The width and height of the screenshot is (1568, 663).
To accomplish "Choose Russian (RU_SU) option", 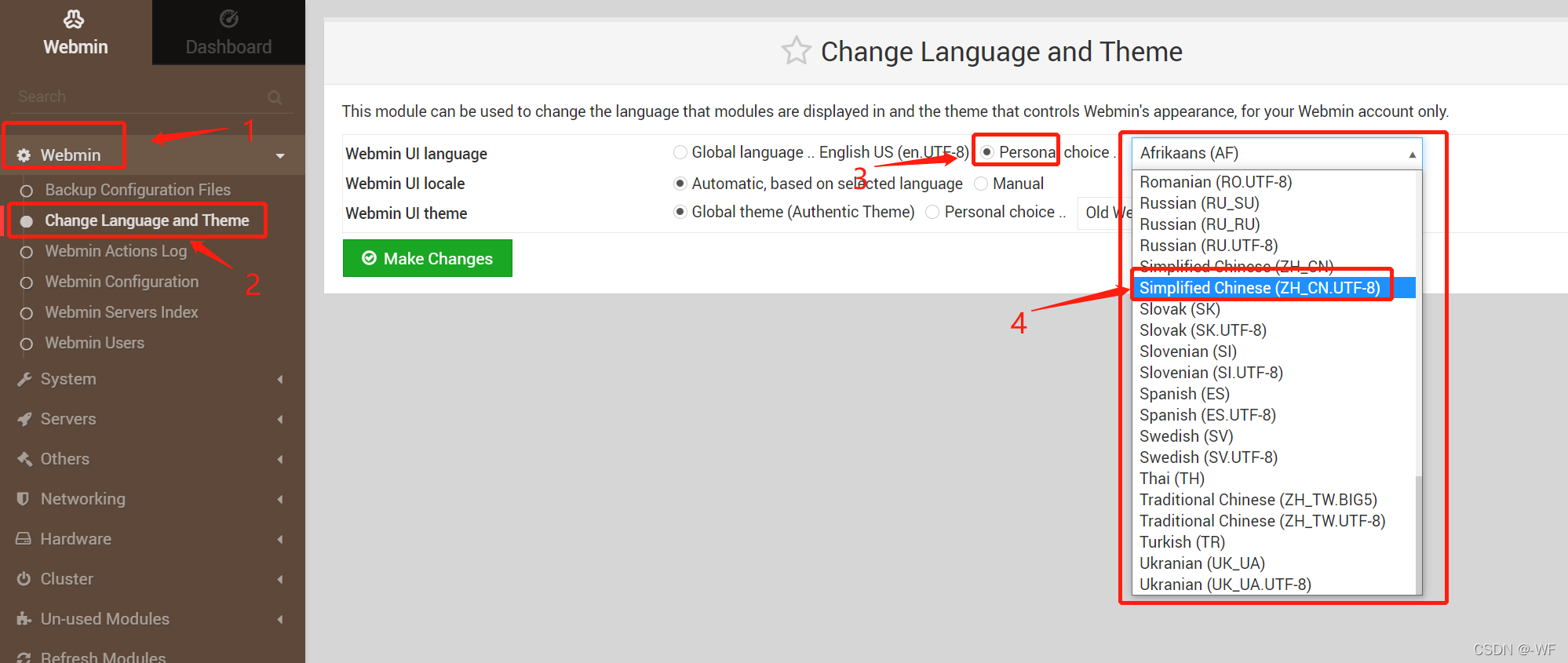I will coord(1274,203).
